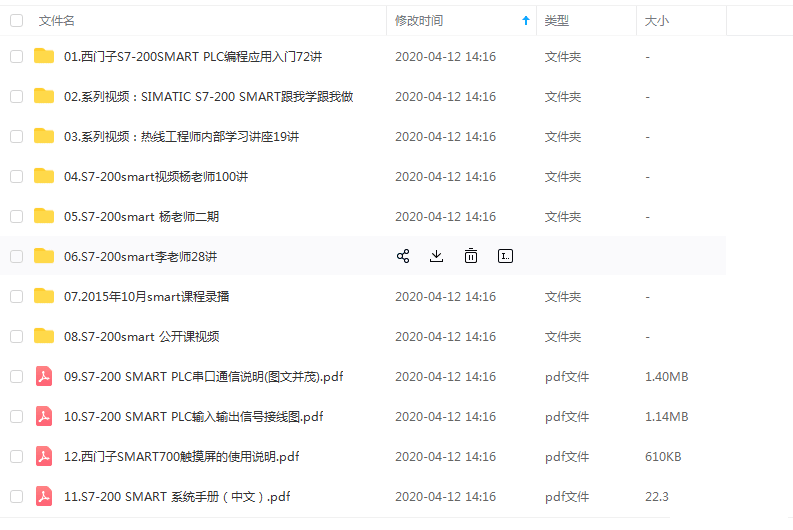Click the 修改时间 column header label
This screenshot has height=530, width=793.
(419, 20)
